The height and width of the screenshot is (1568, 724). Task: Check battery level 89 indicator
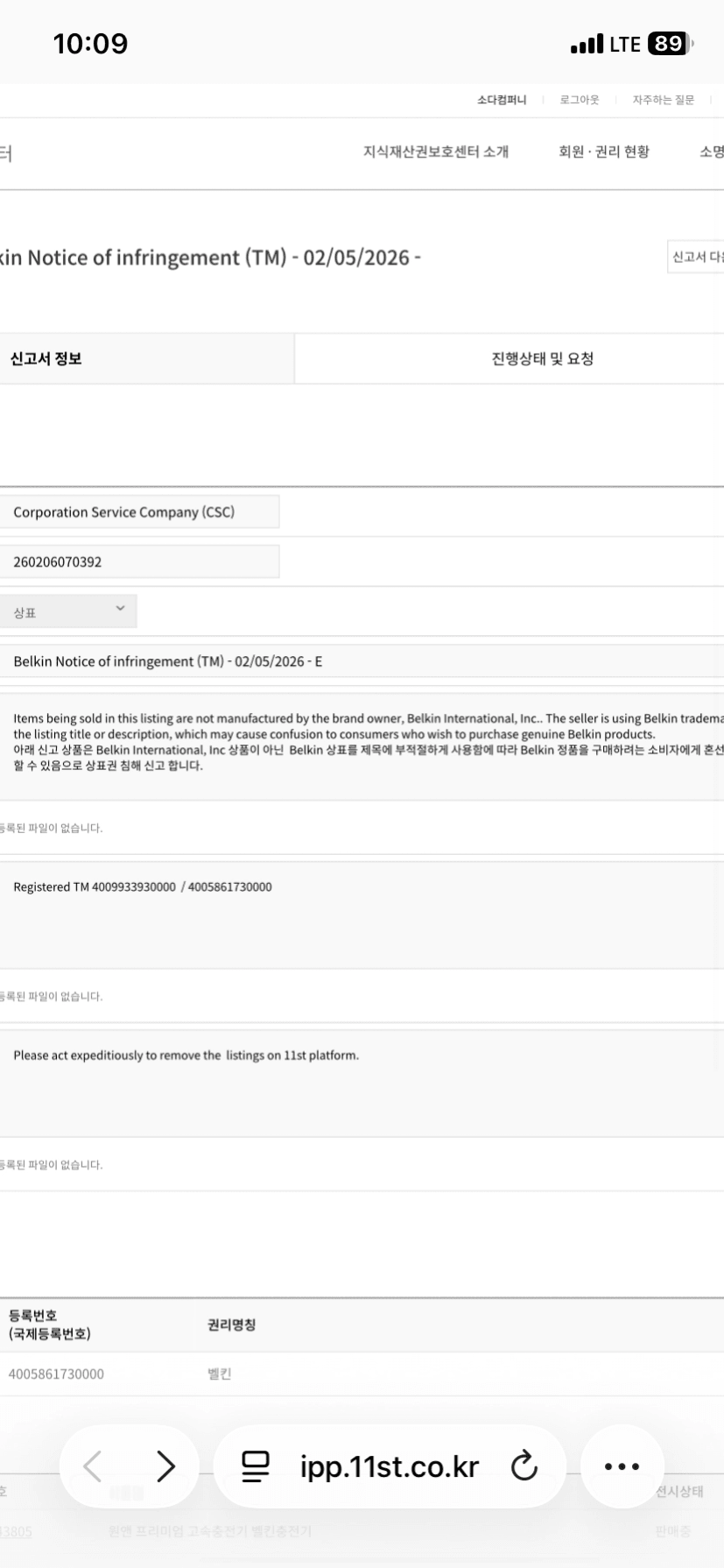point(669,44)
